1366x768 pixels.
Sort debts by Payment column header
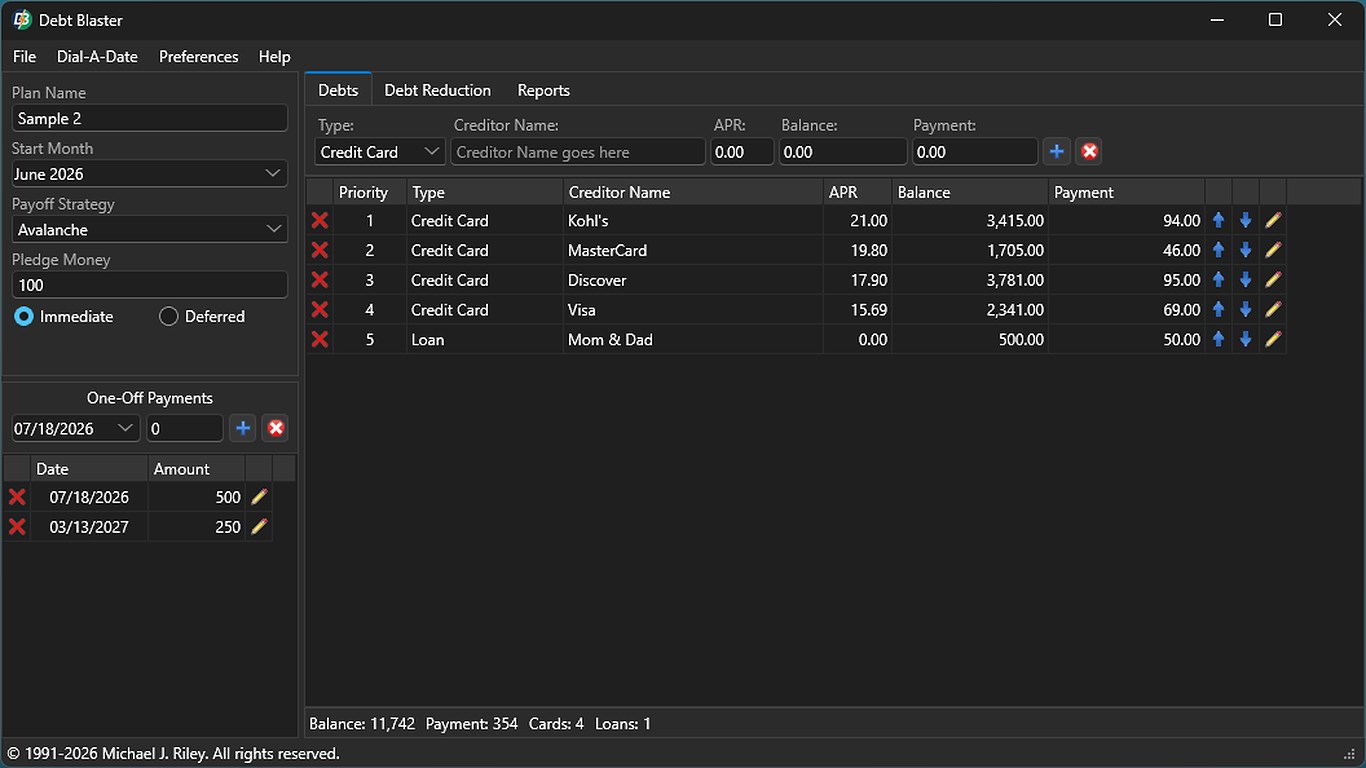[x=1127, y=192]
